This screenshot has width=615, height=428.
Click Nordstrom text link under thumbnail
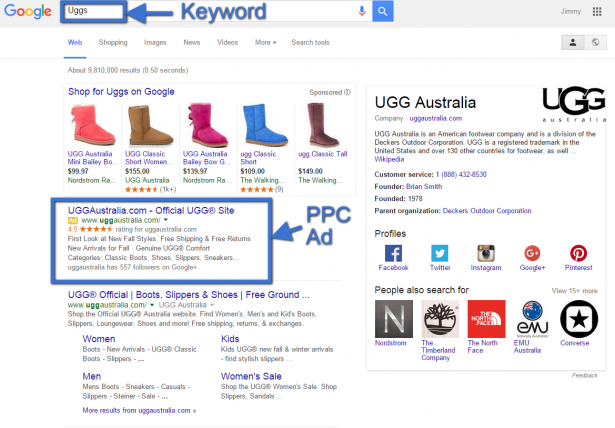391,343
